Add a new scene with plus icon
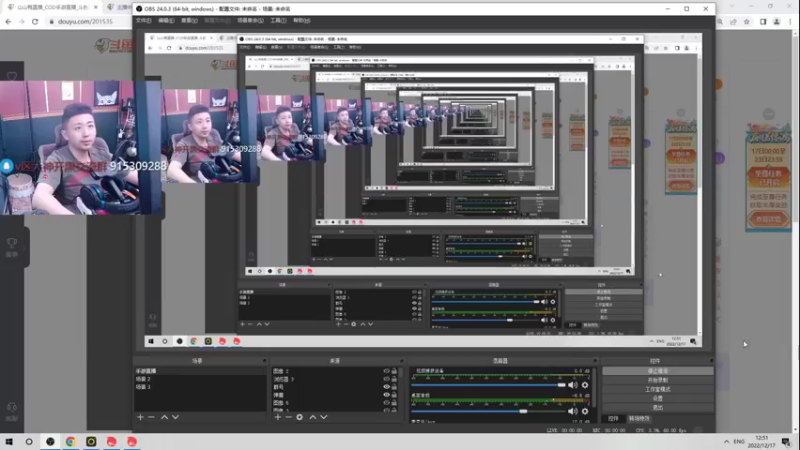The width and height of the screenshot is (800, 450). tap(140, 417)
